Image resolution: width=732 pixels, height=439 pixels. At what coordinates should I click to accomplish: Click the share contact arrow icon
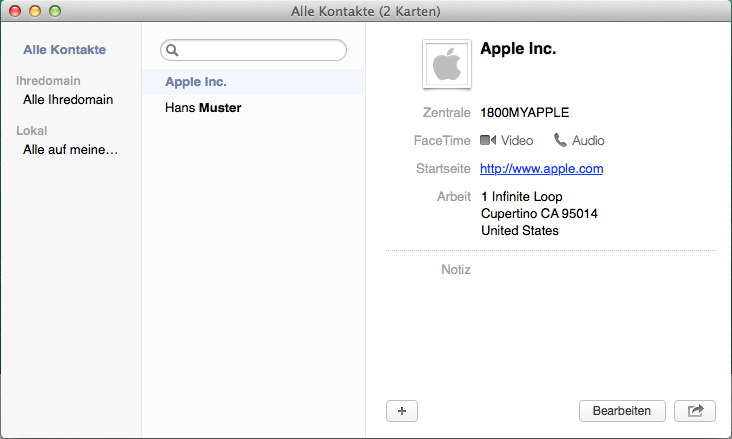695,411
